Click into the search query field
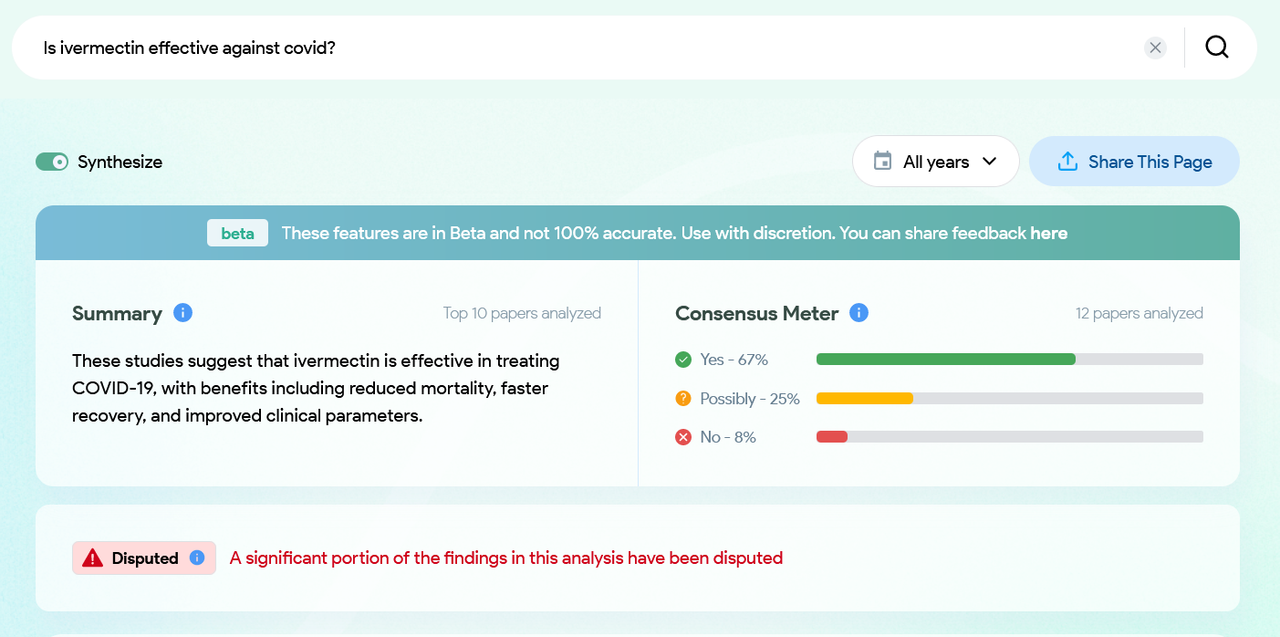Screen dimensions: 1280x637 click(580, 48)
